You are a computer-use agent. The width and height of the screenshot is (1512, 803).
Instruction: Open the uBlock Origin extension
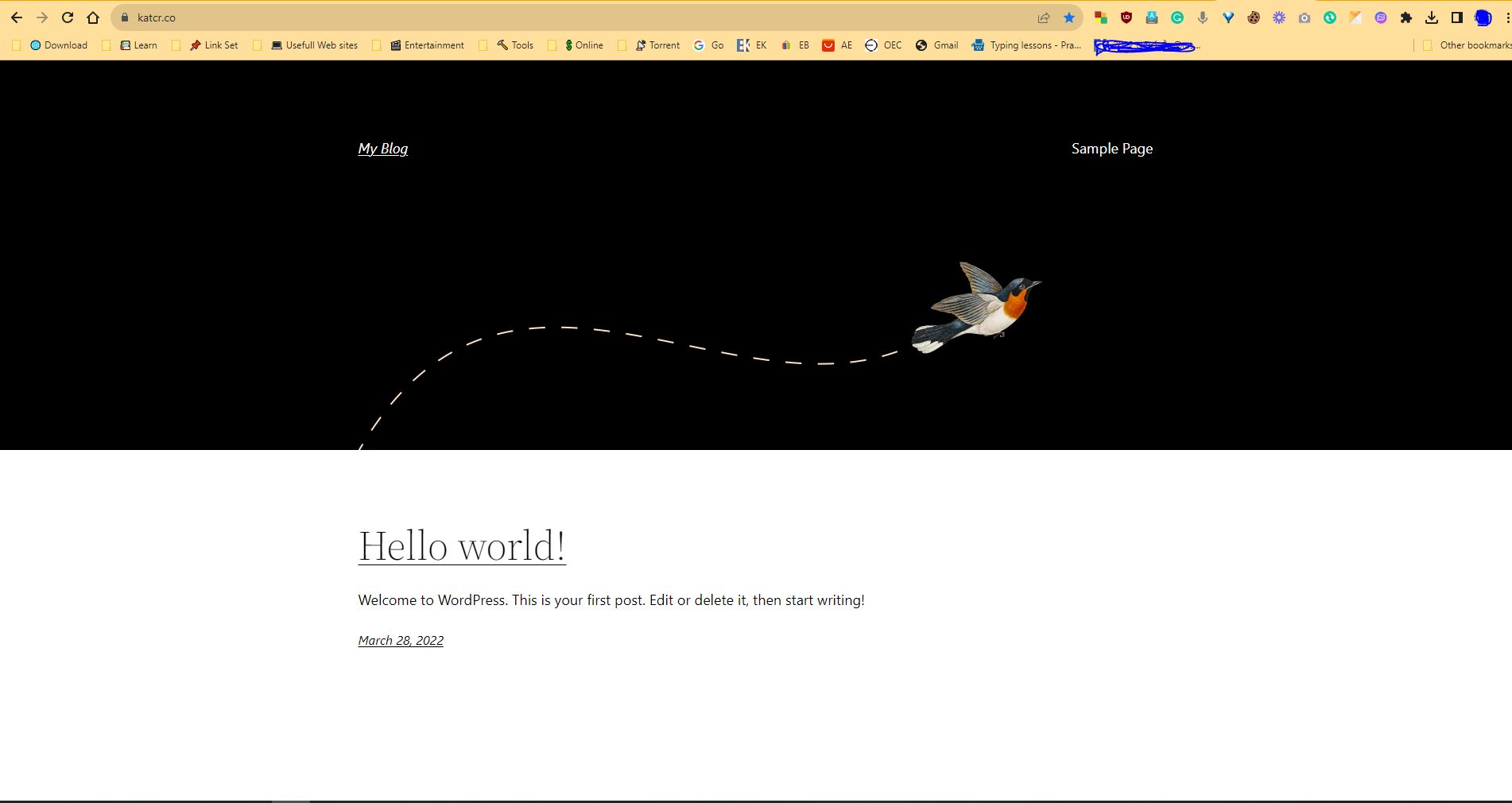point(1126,17)
